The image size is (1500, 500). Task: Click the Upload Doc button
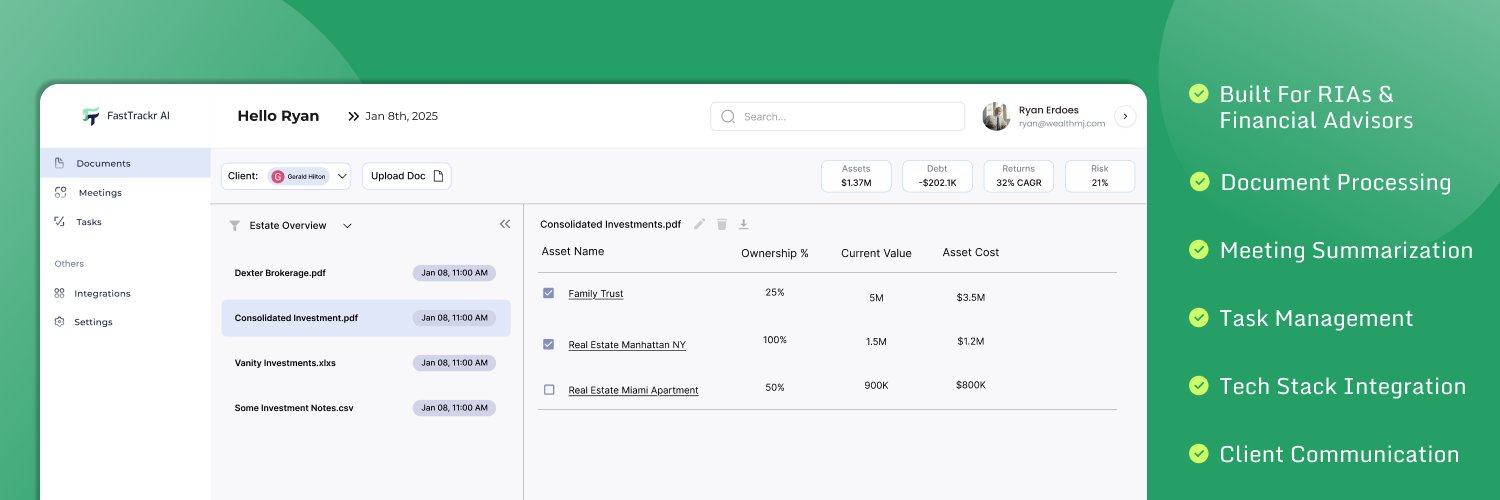(406, 176)
